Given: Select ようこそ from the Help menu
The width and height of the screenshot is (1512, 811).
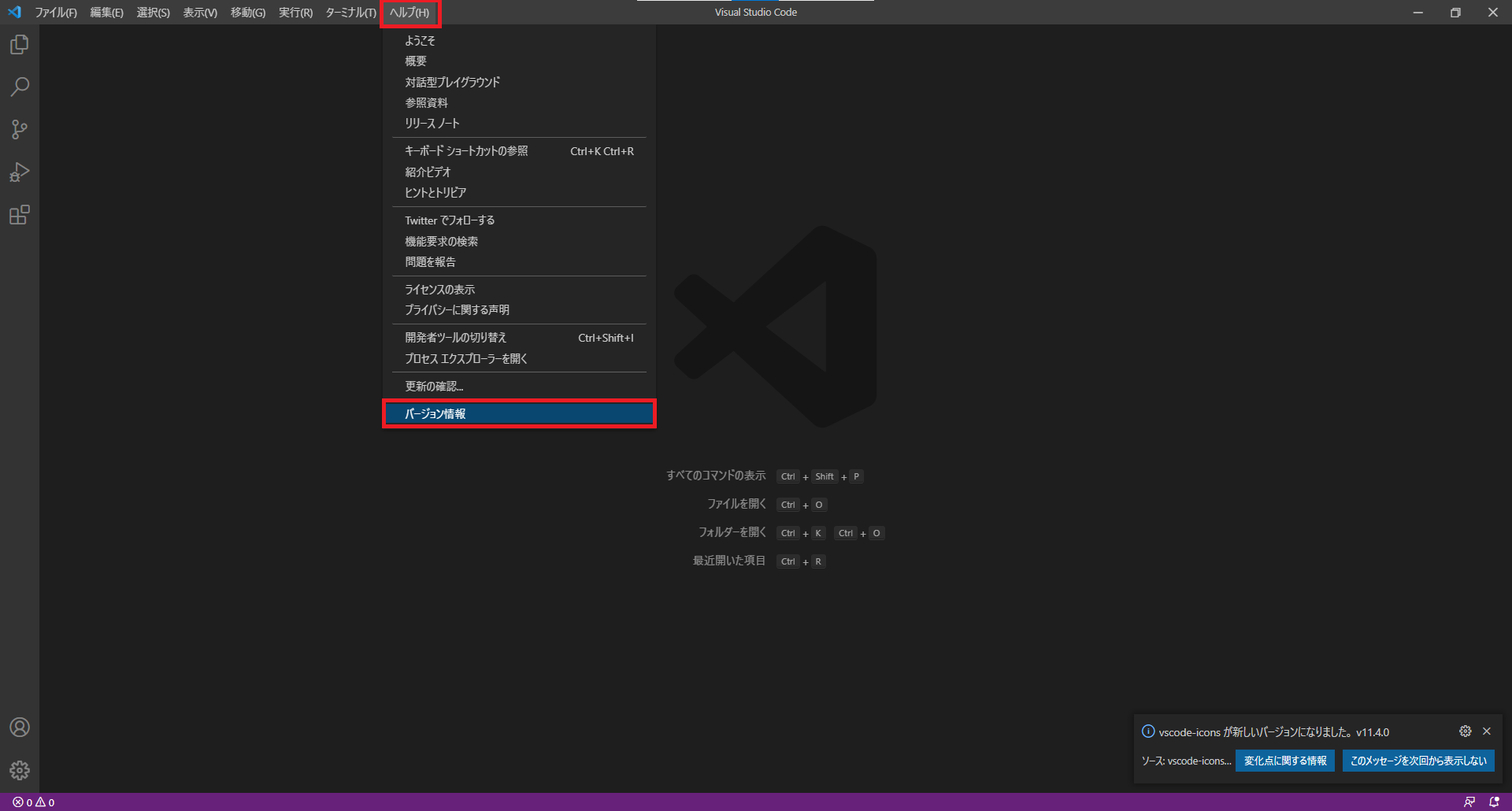Looking at the screenshot, I should click(x=519, y=41).
